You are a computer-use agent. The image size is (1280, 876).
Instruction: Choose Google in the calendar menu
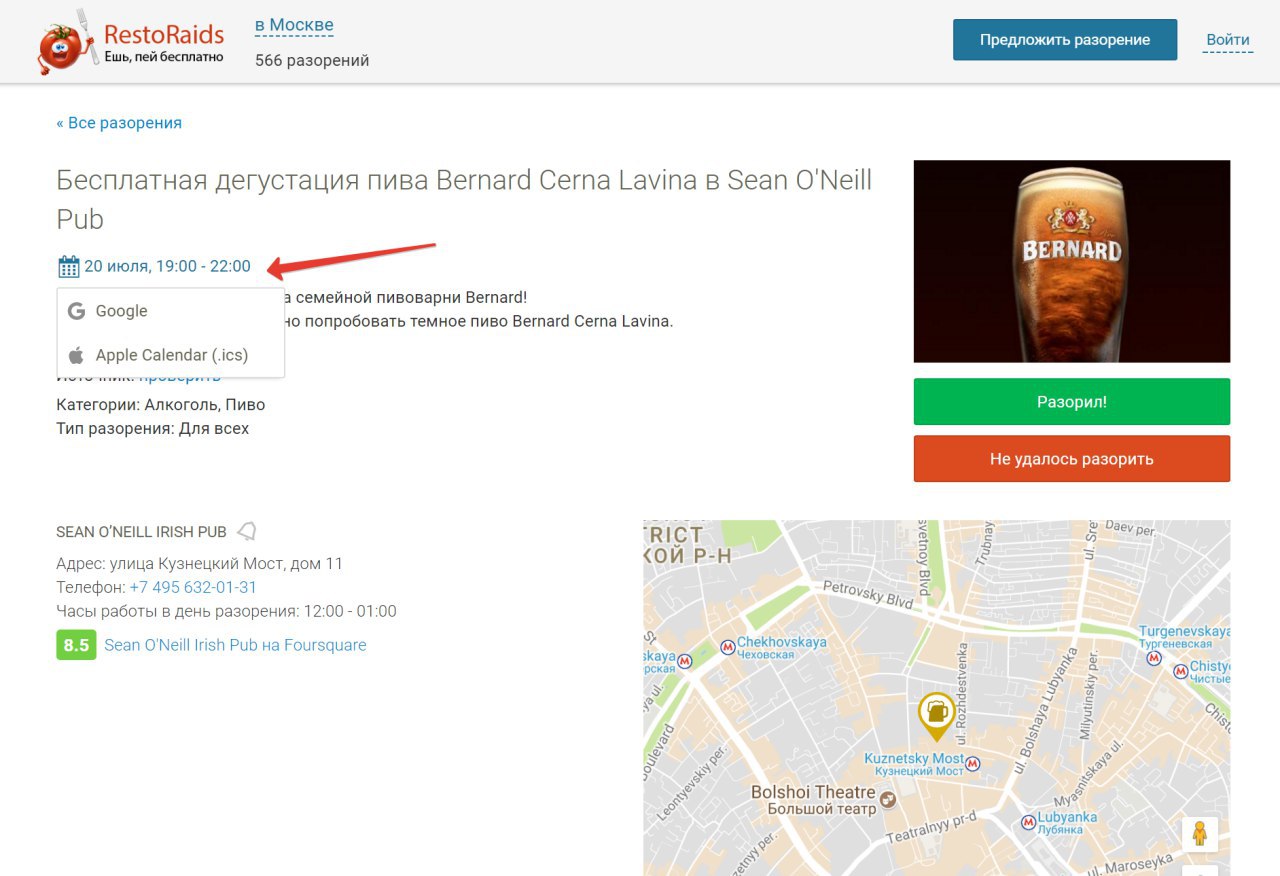(x=171, y=311)
